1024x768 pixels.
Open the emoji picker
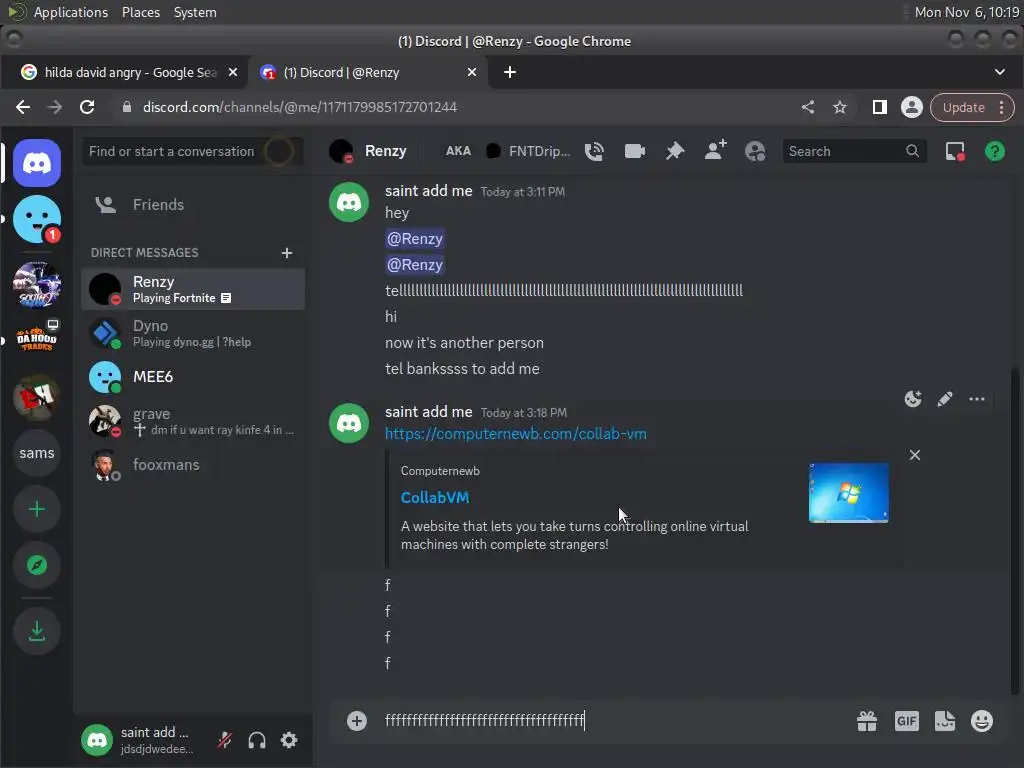point(982,721)
